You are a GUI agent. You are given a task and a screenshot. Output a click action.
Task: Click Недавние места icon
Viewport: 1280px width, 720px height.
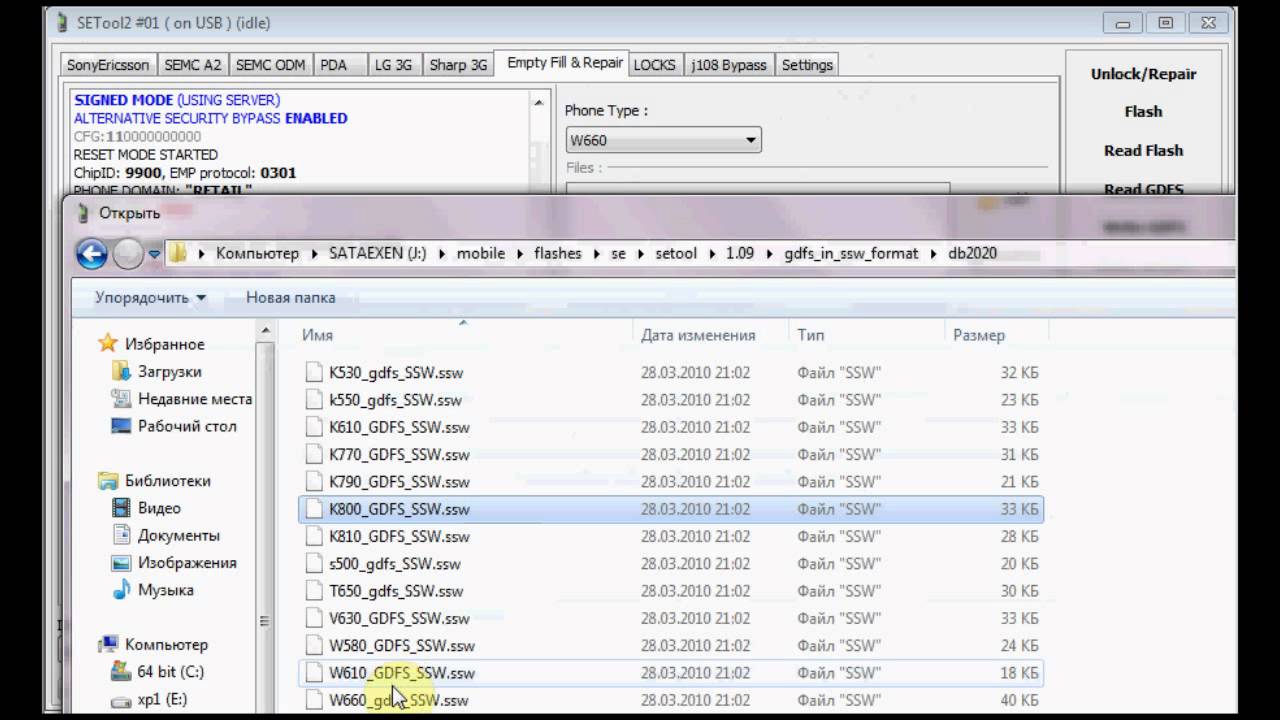click(x=121, y=398)
